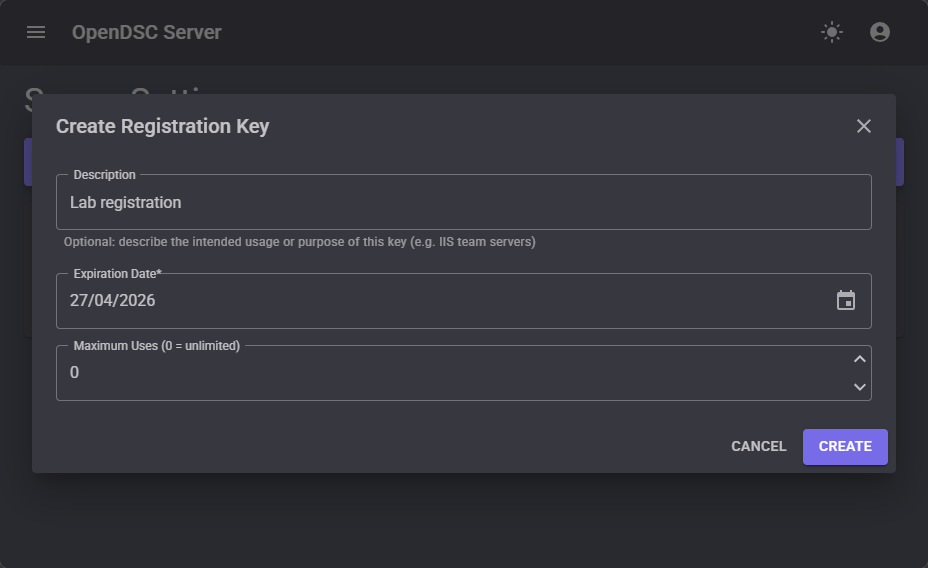Open the user account menu

879,32
